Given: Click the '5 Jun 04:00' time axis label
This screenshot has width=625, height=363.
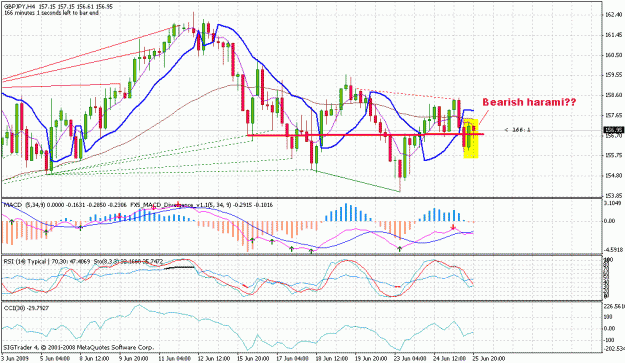Looking at the screenshot, I should 55,358.
